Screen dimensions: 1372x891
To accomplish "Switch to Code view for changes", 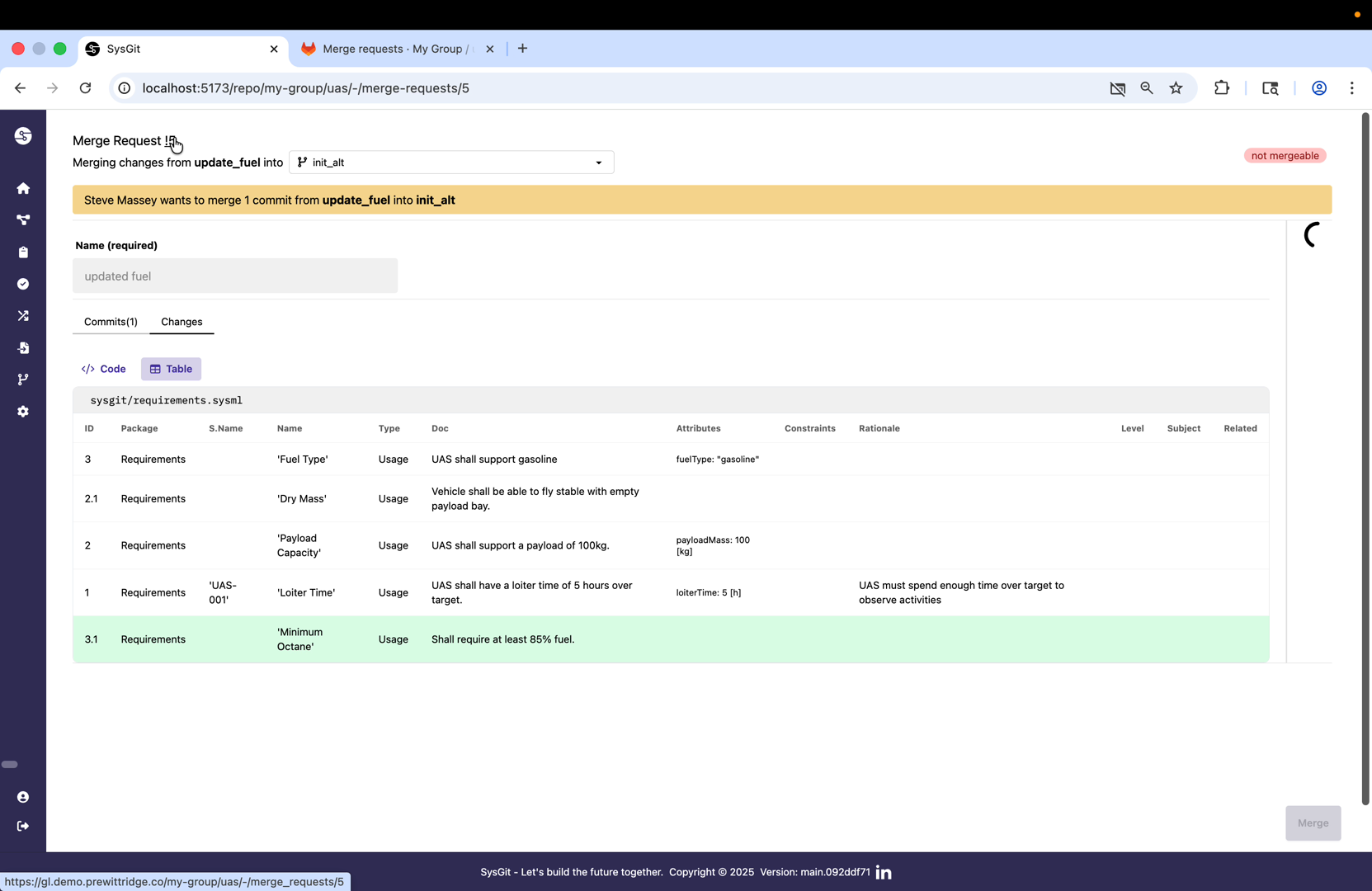I will [103, 369].
